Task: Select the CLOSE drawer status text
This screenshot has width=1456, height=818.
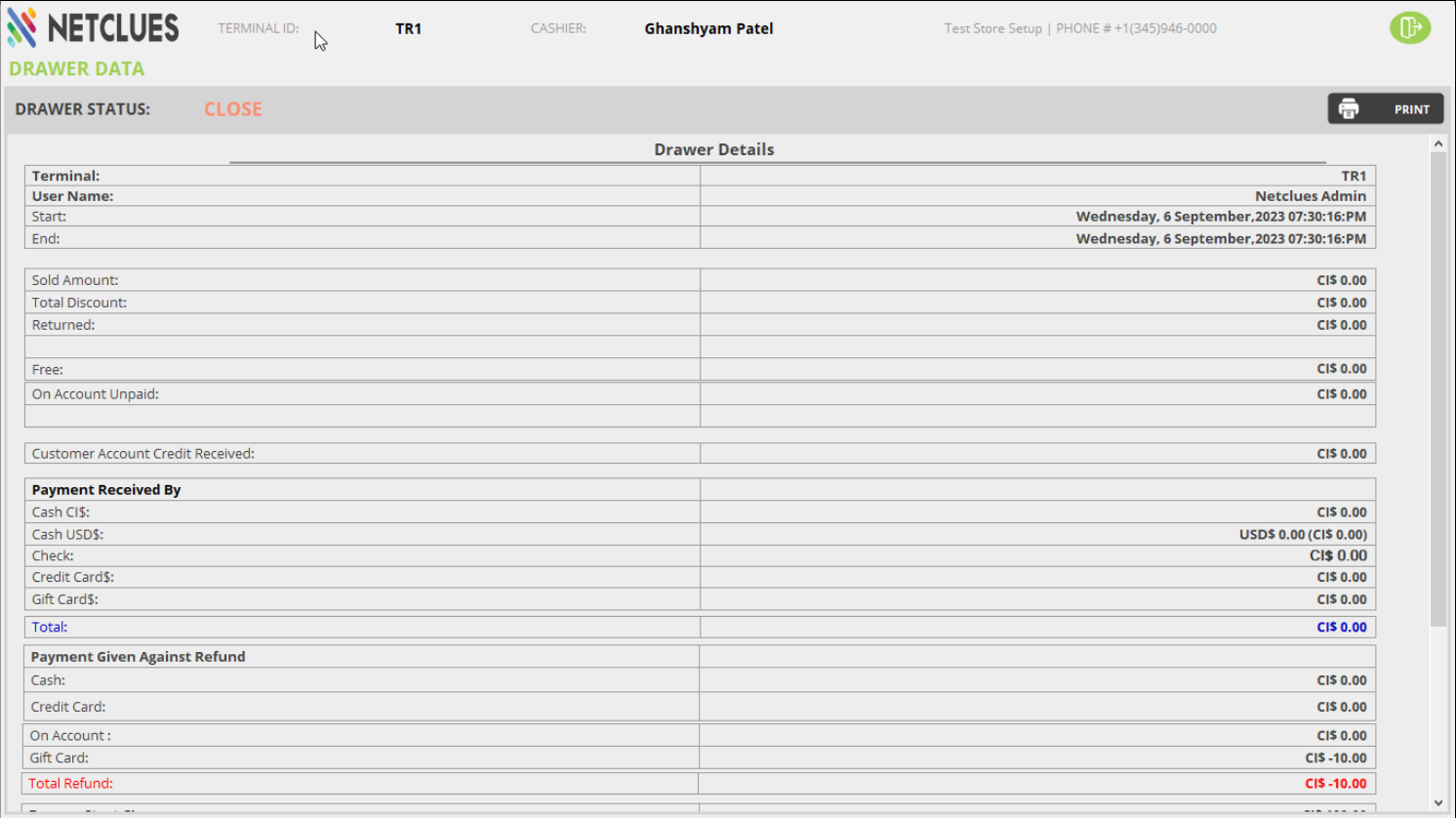Action: click(232, 109)
